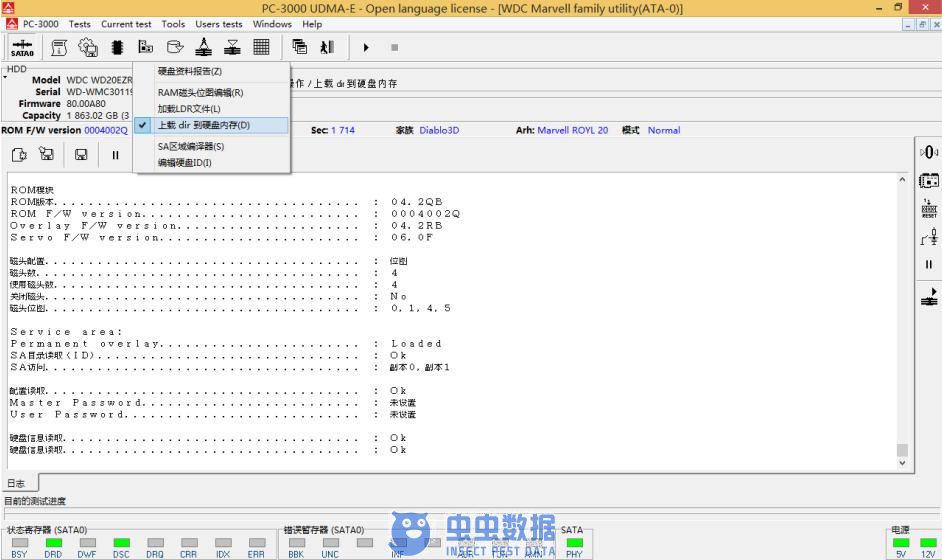Click the Normal mode value
942x560 pixels.
click(664, 130)
